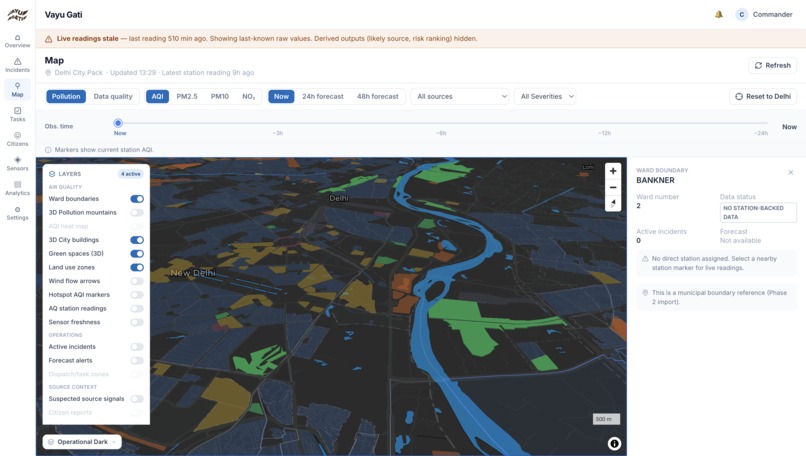Screen dimensions: 806x456
Task: Disable Land use zones layer
Action: point(137,267)
